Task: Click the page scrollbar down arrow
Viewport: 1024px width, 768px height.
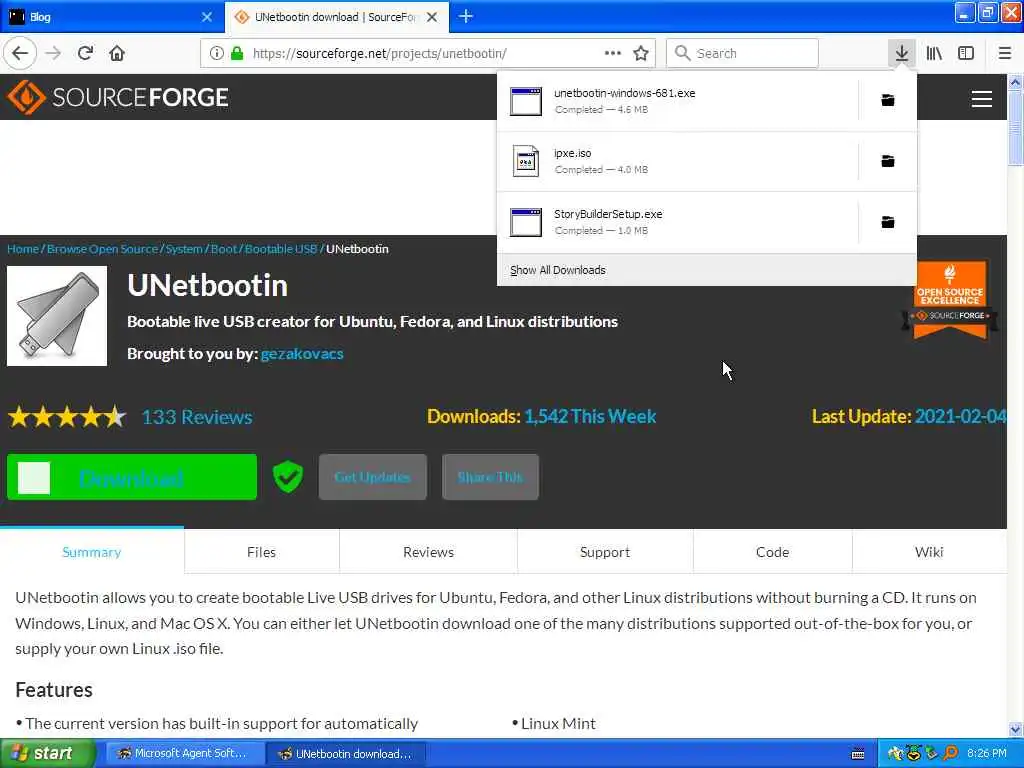Action: click(1015, 729)
